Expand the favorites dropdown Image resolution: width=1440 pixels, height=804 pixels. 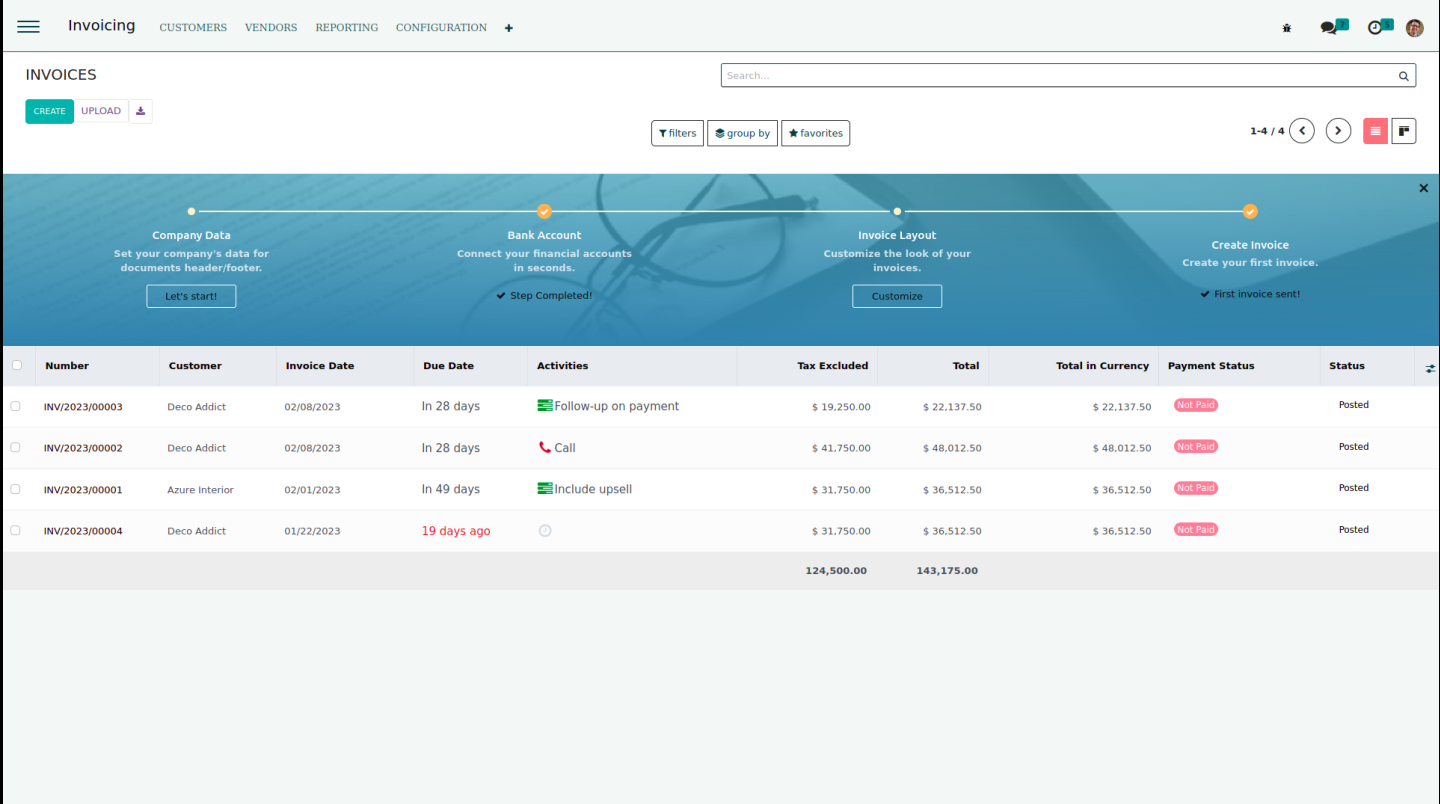815,133
